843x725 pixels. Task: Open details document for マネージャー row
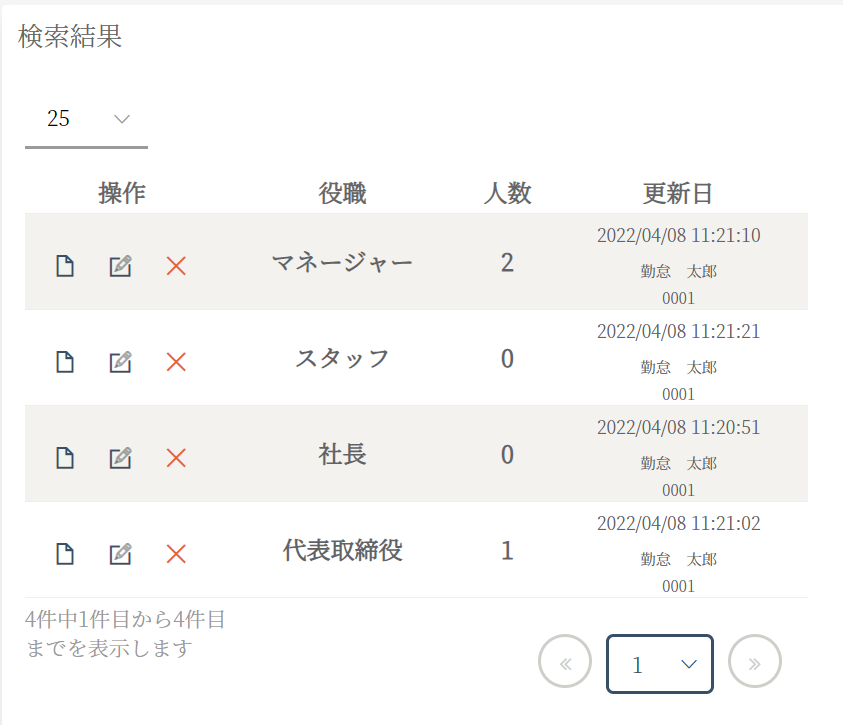pyautogui.click(x=65, y=266)
